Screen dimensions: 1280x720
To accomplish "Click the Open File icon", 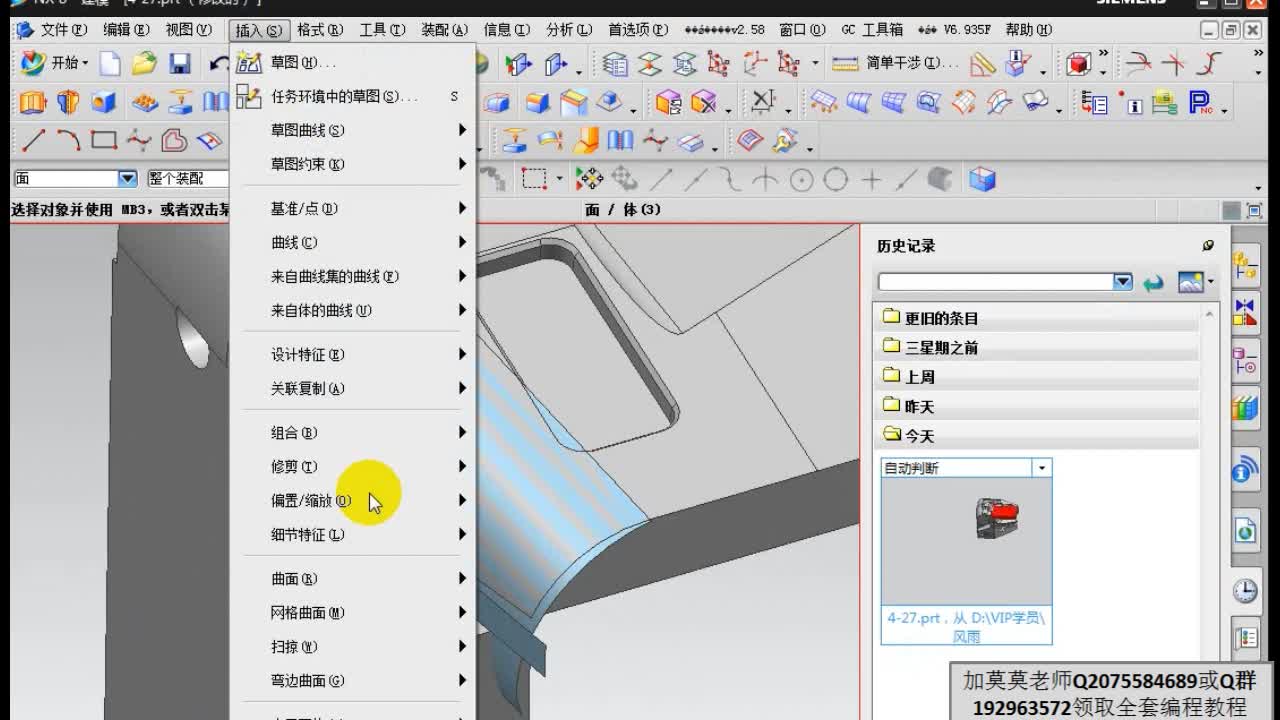I will (143, 63).
